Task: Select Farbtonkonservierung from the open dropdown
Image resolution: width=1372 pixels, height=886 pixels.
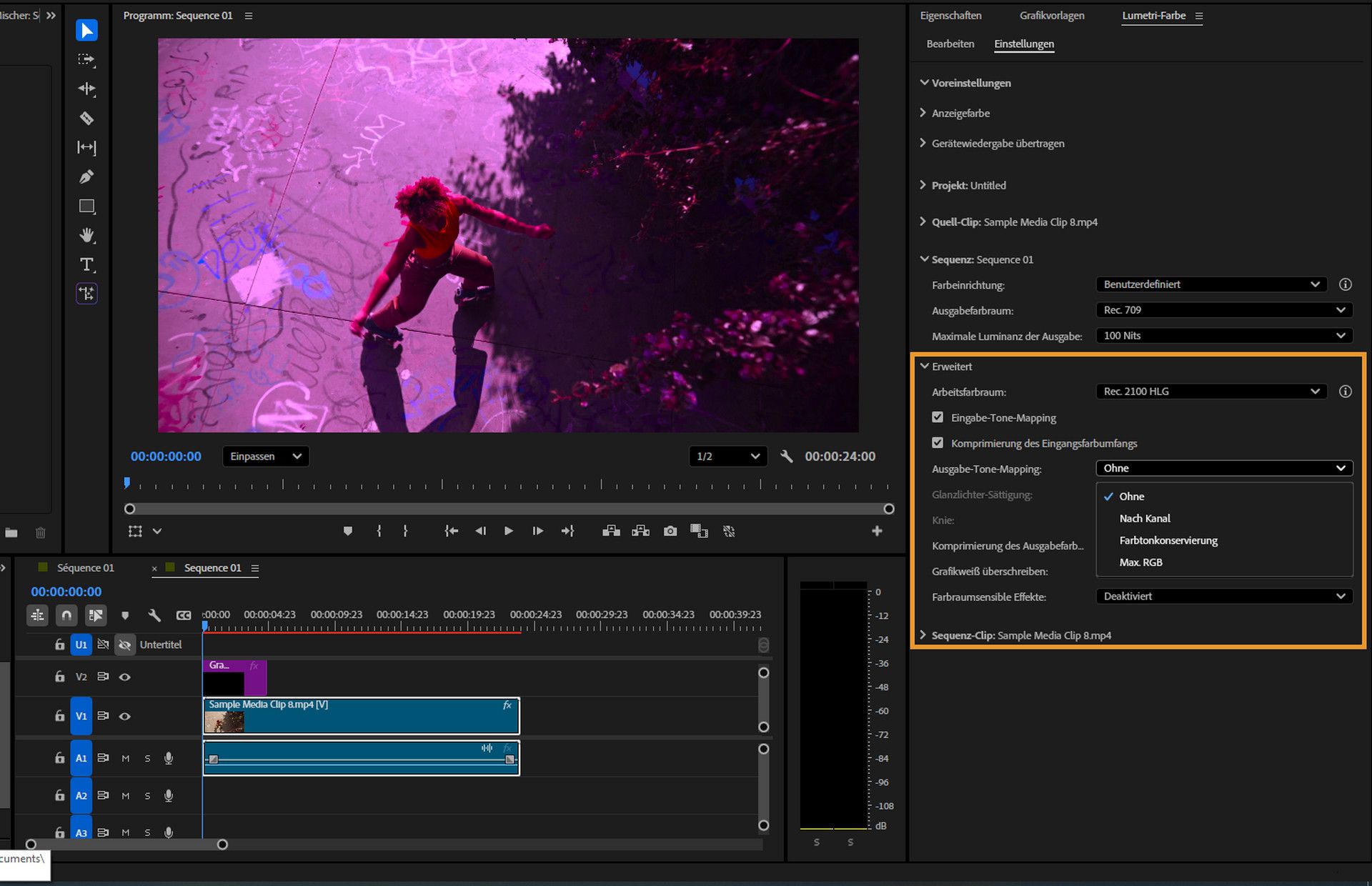Action: (1168, 540)
